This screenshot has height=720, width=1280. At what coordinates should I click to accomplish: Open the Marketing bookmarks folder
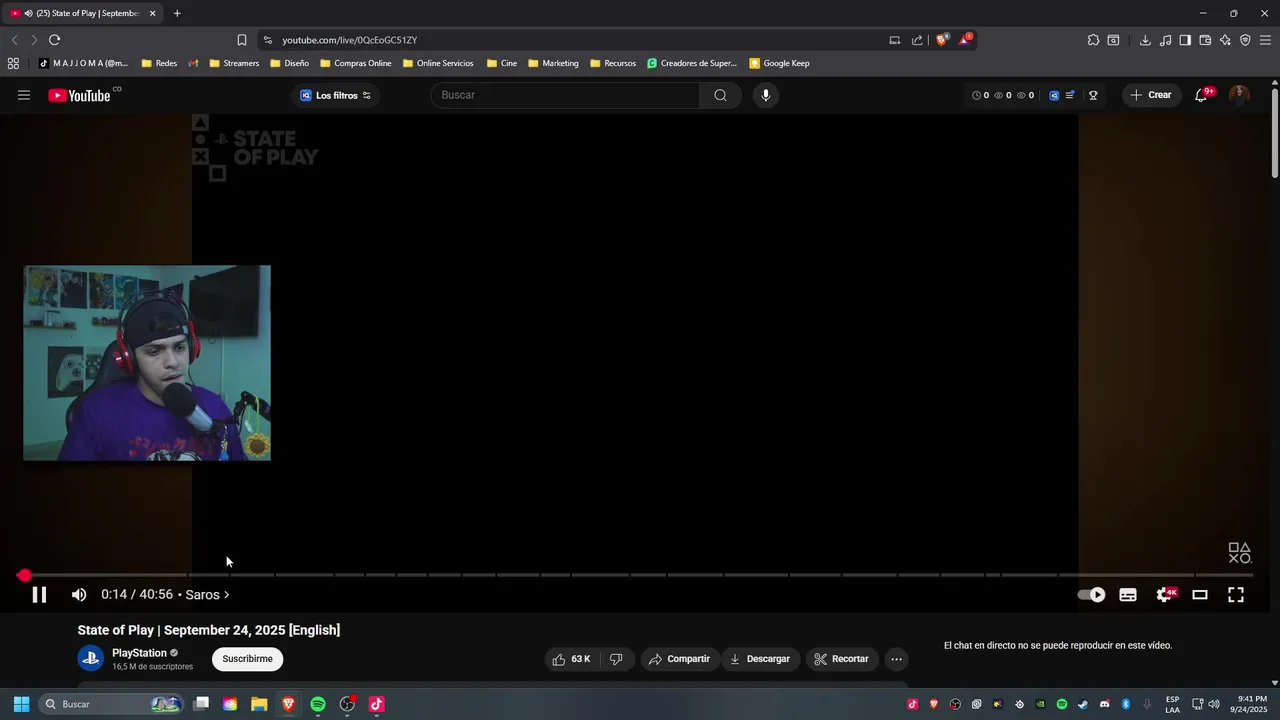(x=553, y=63)
